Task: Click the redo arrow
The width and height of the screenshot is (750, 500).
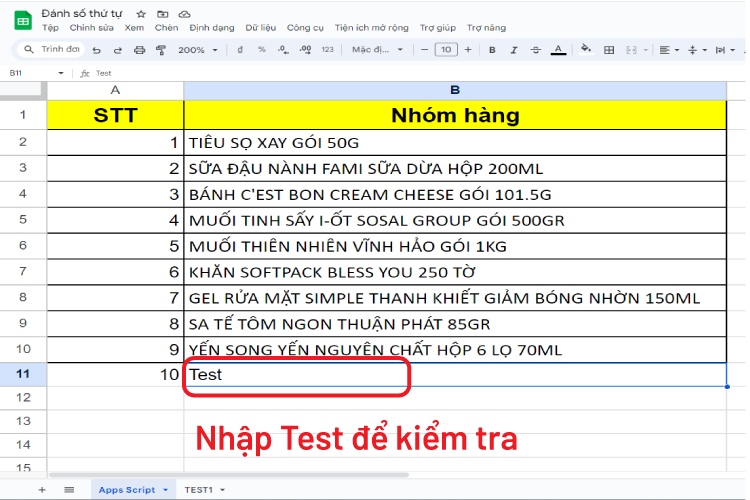Action: pos(118,50)
